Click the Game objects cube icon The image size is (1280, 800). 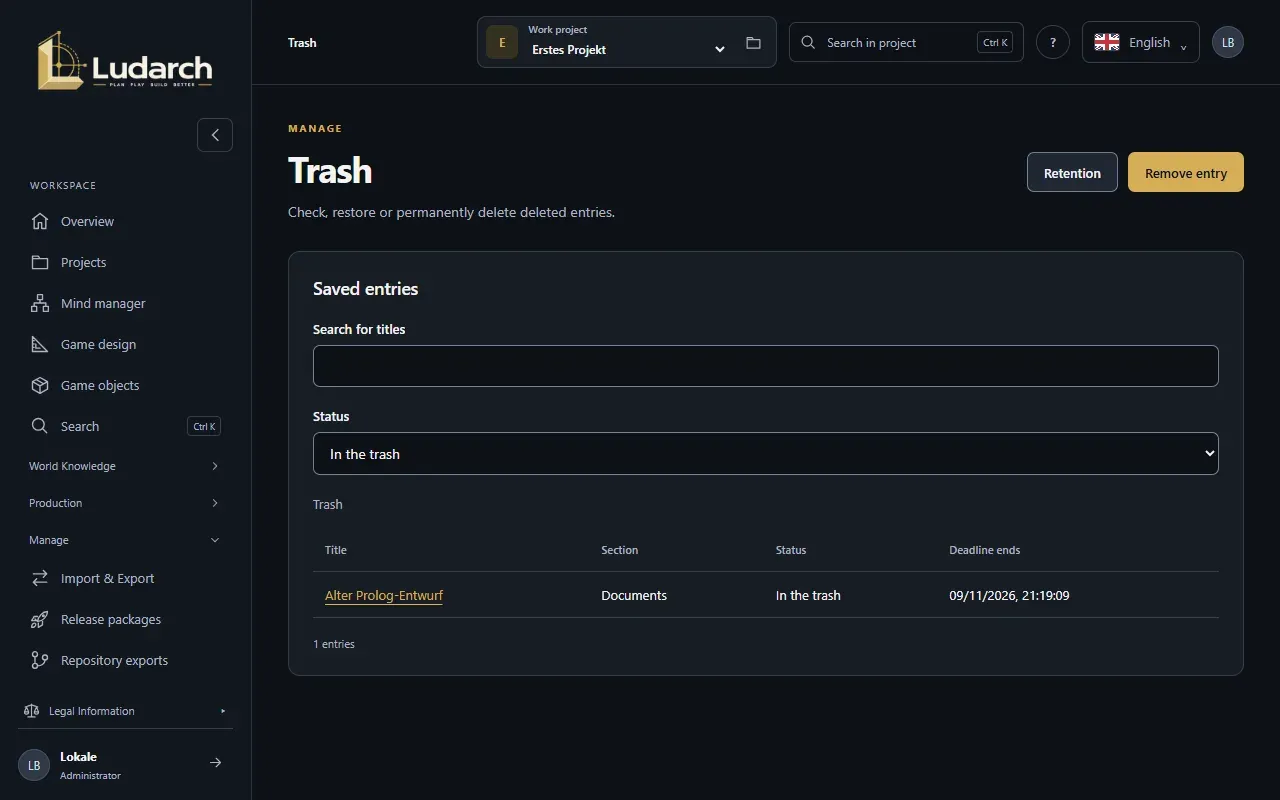[40, 385]
